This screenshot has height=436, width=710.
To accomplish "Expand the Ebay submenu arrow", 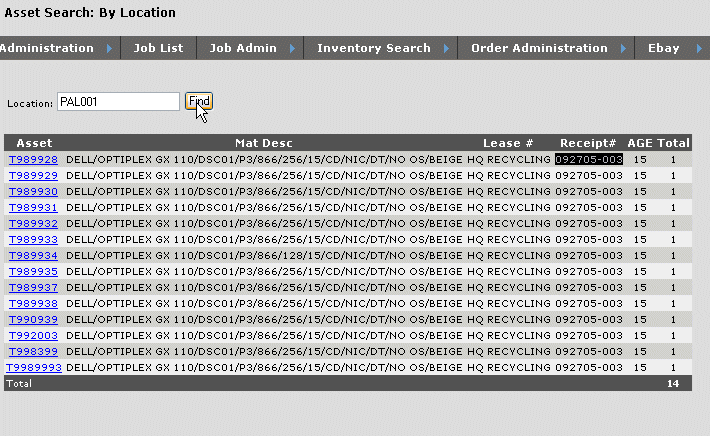I will point(699,48).
